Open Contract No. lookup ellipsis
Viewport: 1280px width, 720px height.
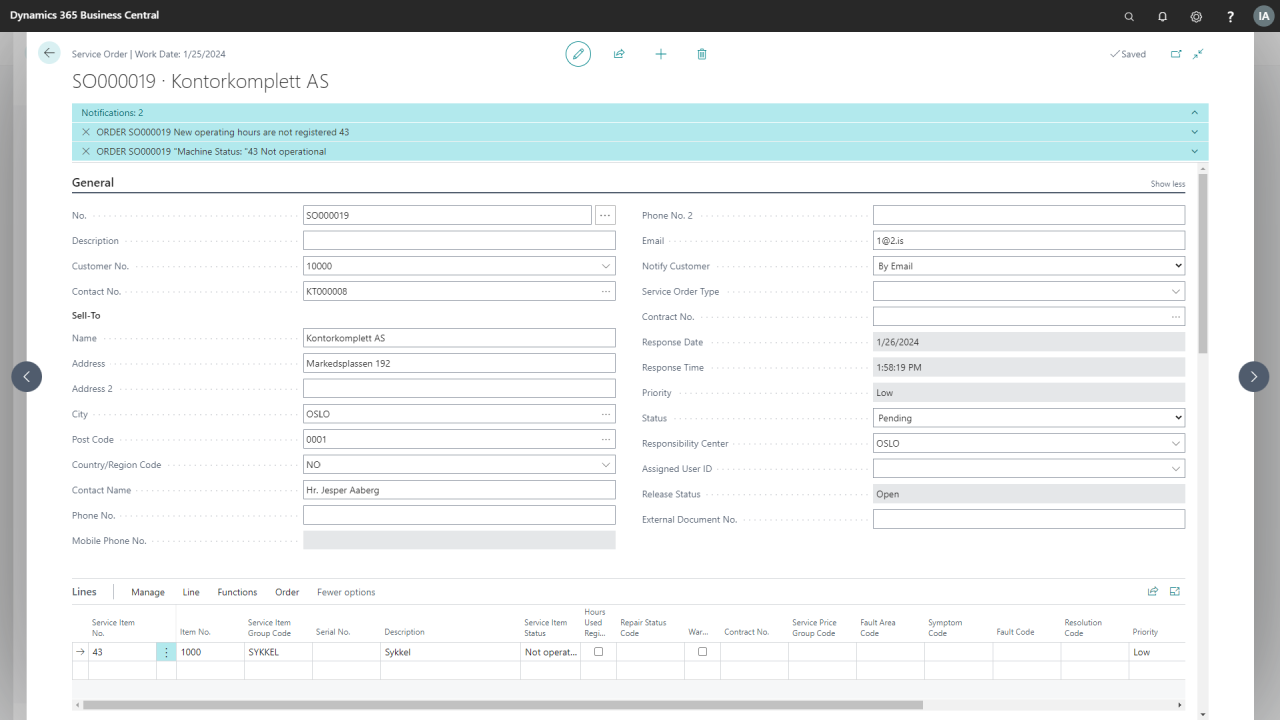(1175, 317)
